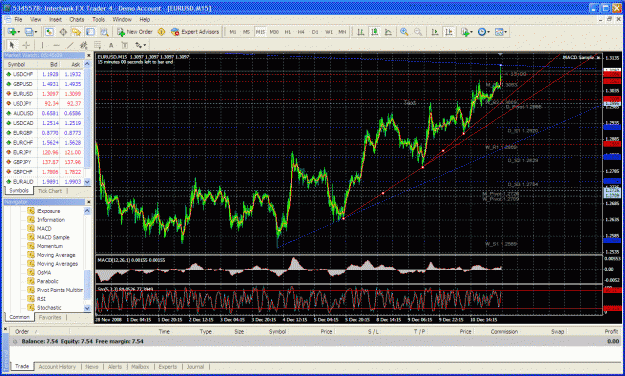Click Market Watch scroll-down arrow
The width and height of the screenshot is (625, 376).
[87, 182]
